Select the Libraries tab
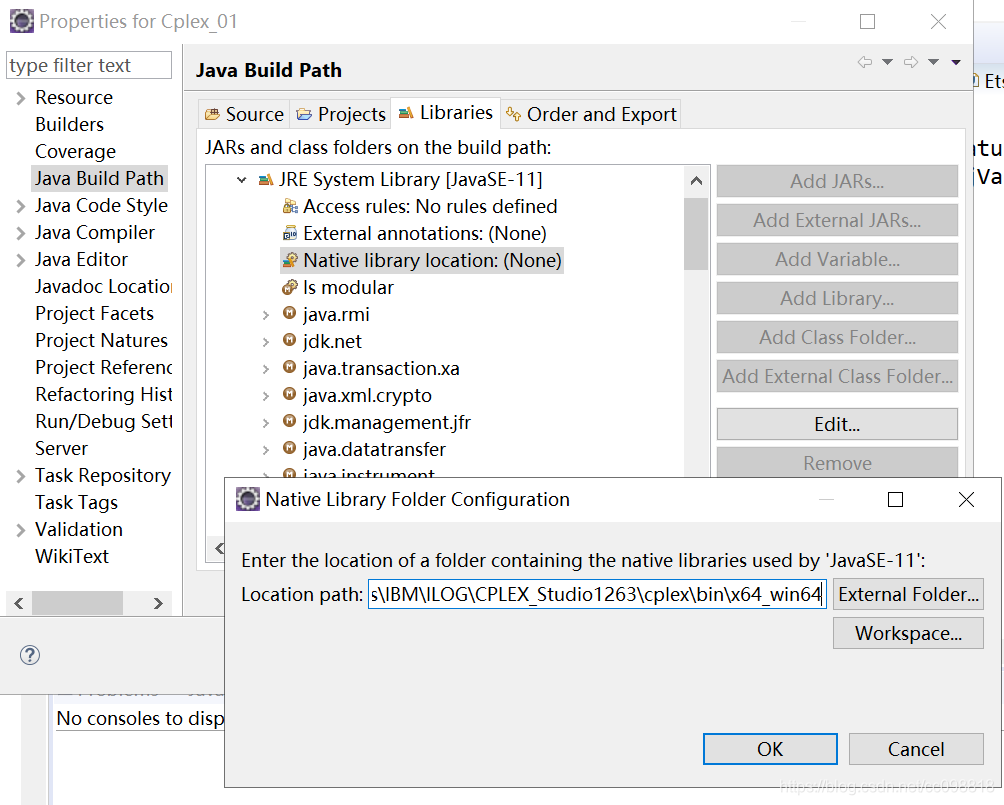Screen dimensions: 1004x805 click(446, 113)
